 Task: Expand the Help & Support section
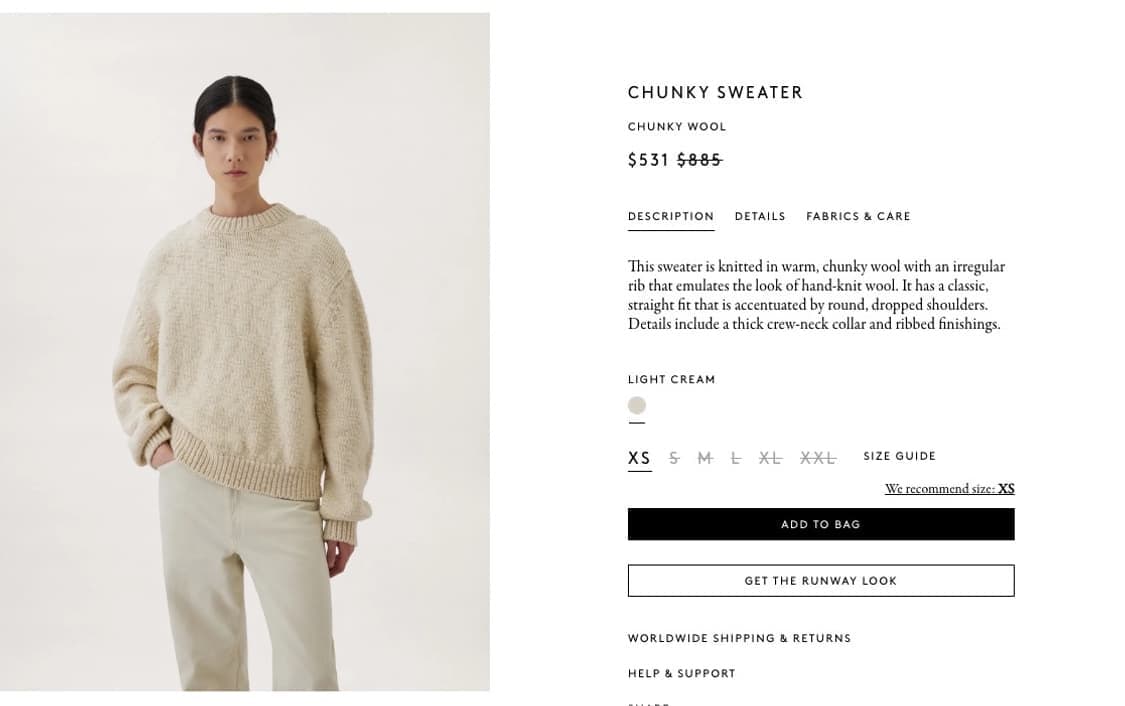click(682, 674)
